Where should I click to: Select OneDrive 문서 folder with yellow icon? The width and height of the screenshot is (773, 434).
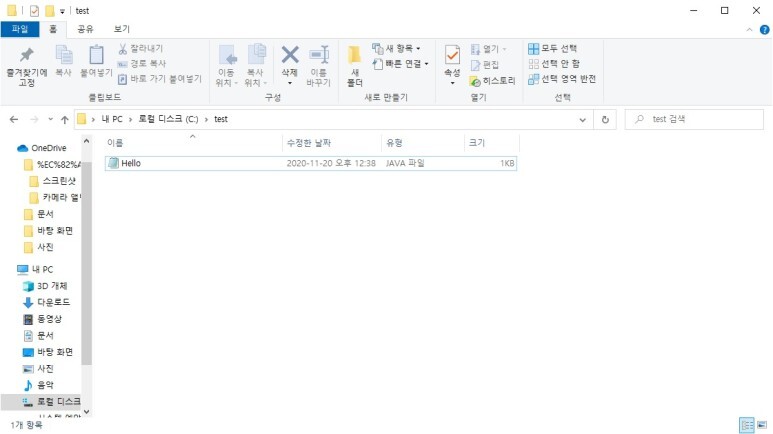39,214
